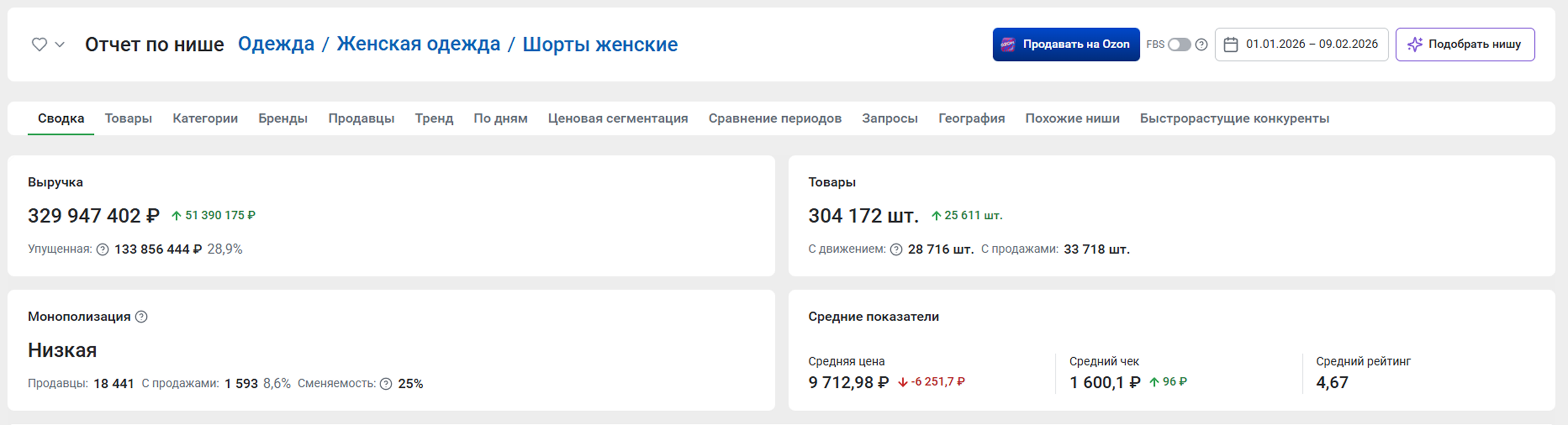Click the heart favorite icon

click(39, 45)
